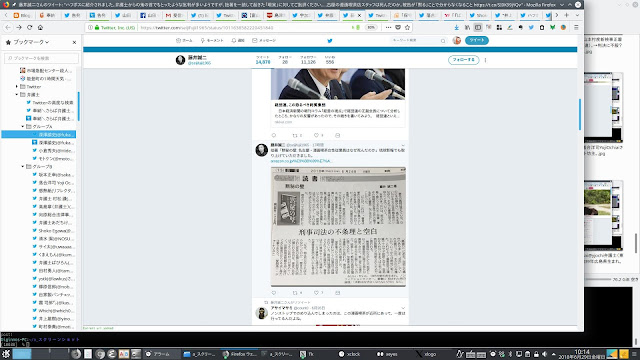Switch to the Facebook tab
The height and width of the screenshot is (360, 640).
[x=149, y=15]
